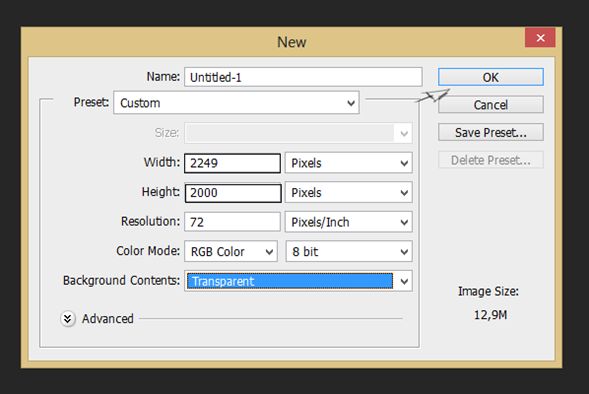Click the Advanced label text
Viewport: 589px width, 394px height.
coord(108,319)
